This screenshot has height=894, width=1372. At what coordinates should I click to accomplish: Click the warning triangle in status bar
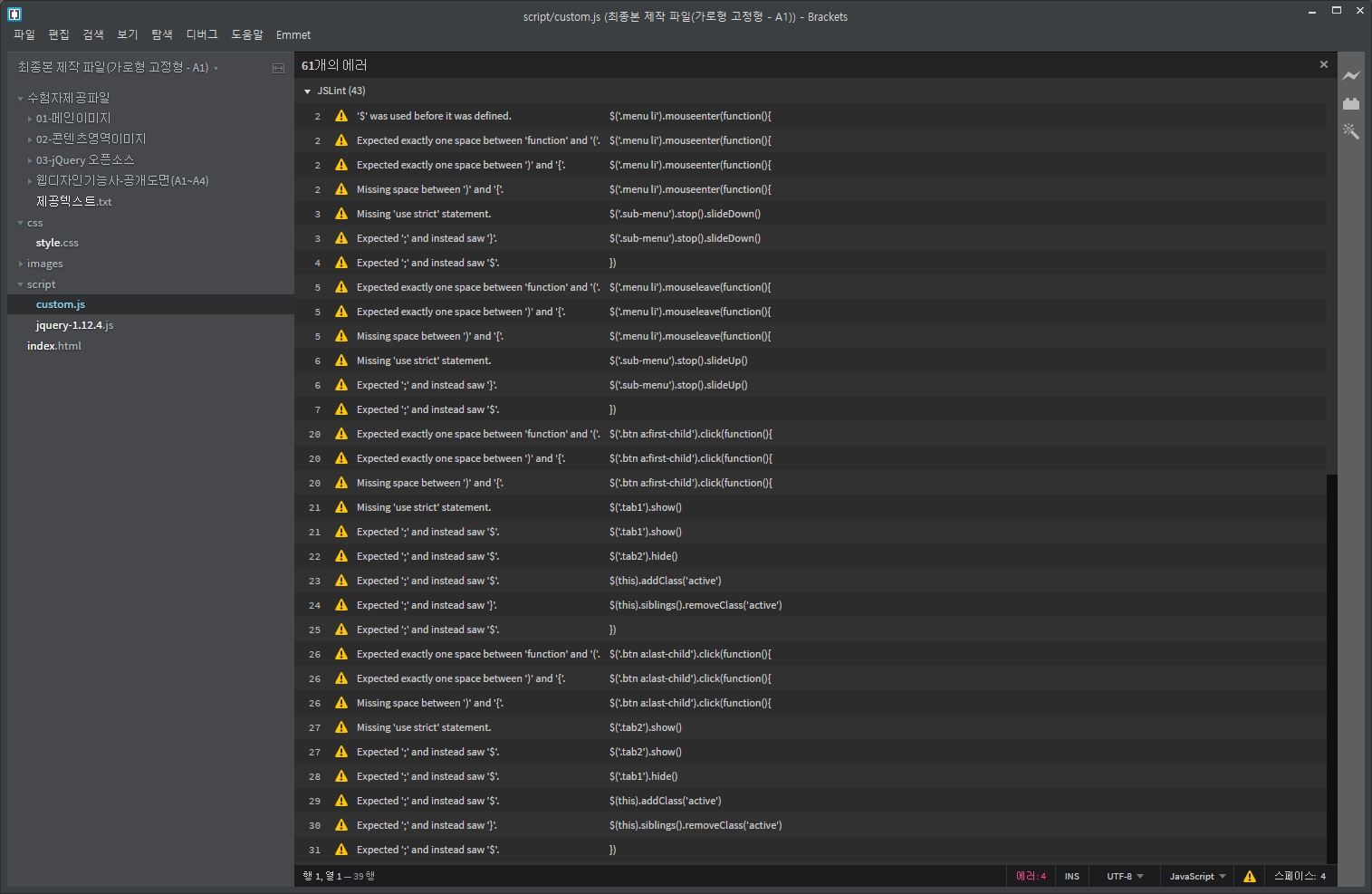point(1249,876)
